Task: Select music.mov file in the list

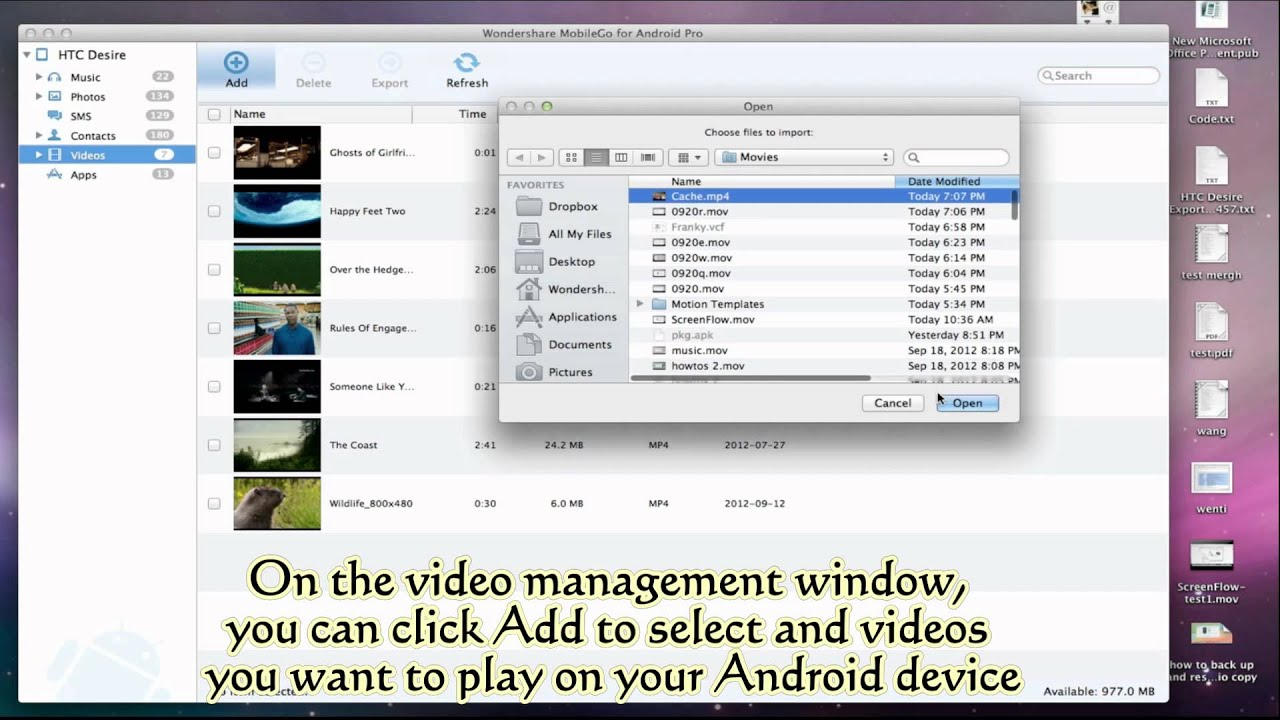Action: 823,350
